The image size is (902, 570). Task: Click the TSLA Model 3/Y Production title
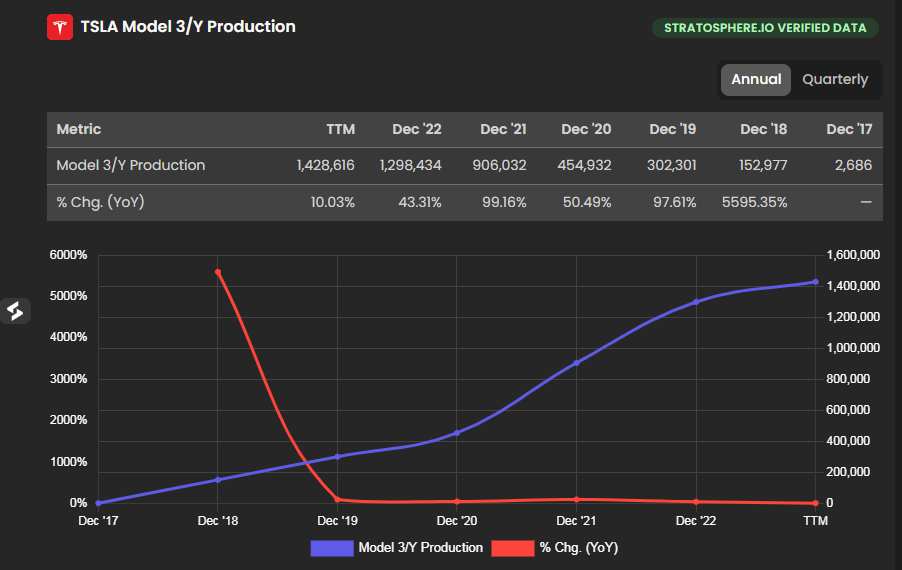pyautogui.click(x=188, y=27)
